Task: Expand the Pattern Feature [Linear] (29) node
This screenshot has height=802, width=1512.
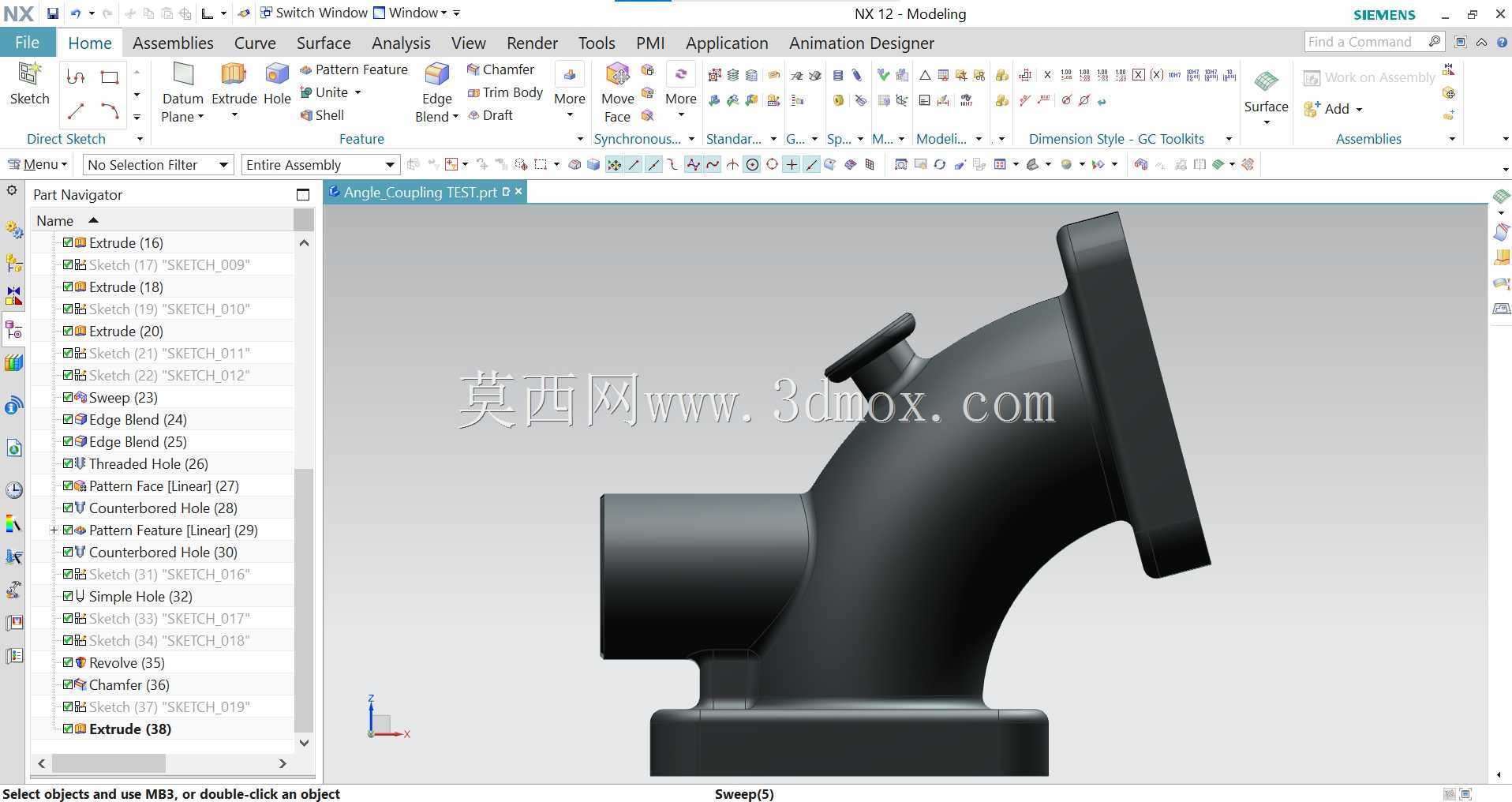Action: (x=54, y=530)
